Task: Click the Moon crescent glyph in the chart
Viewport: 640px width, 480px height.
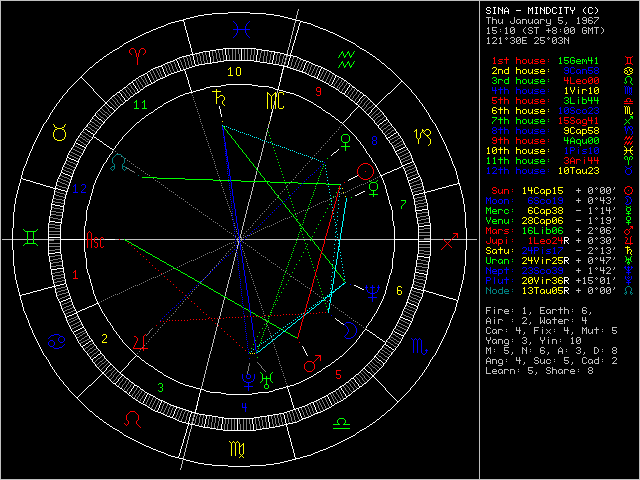Action: (x=349, y=327)
